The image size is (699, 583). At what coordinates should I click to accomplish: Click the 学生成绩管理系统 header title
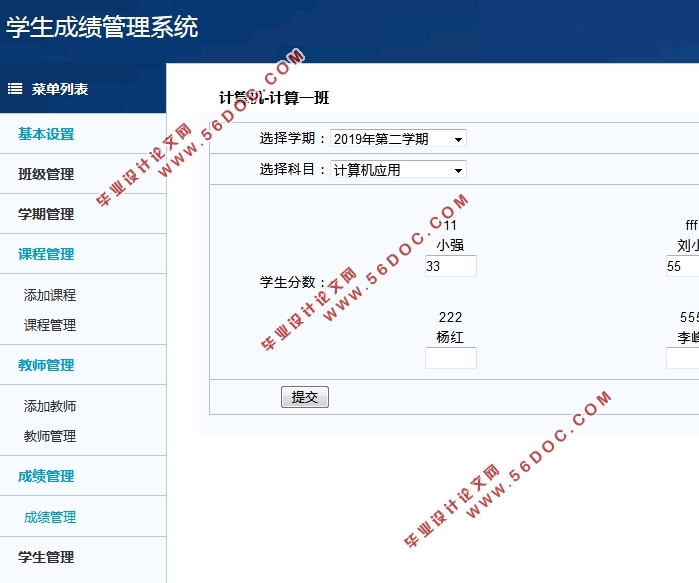click(102, 28)
